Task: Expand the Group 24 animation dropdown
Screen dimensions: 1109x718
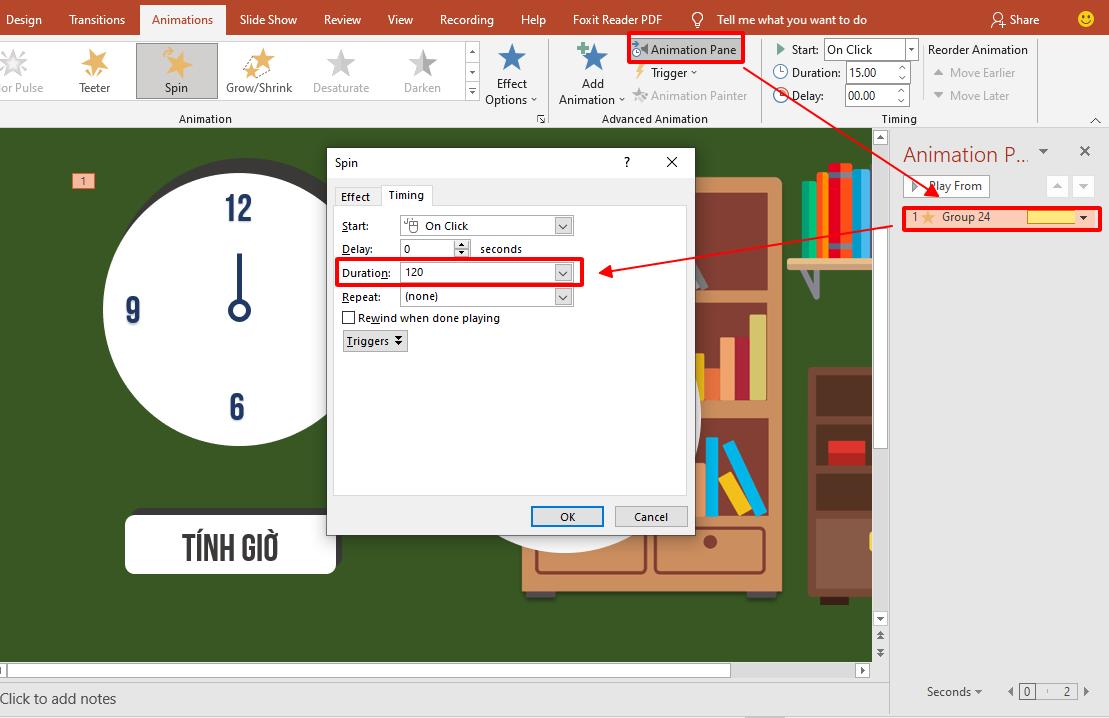Action: [1084, 216]
